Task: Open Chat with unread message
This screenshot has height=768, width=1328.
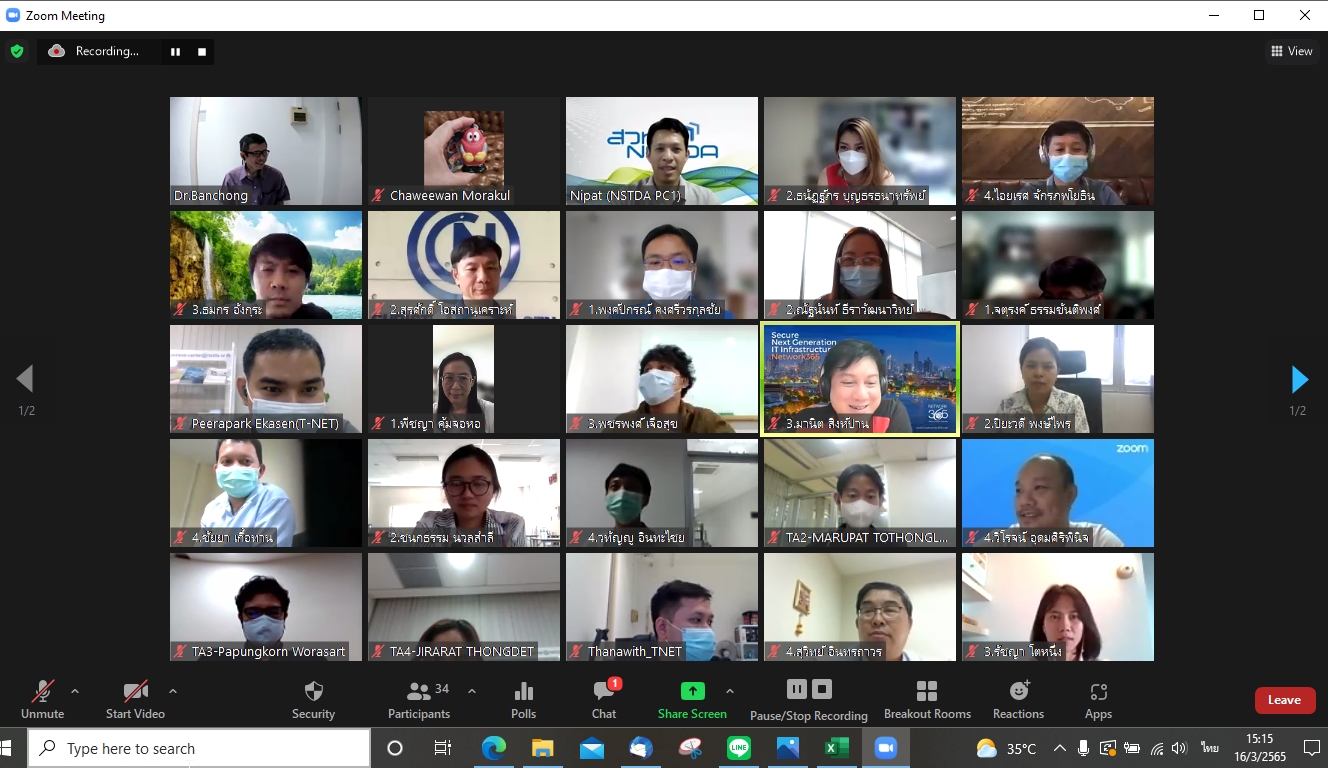Action: (x=604, y=699)
